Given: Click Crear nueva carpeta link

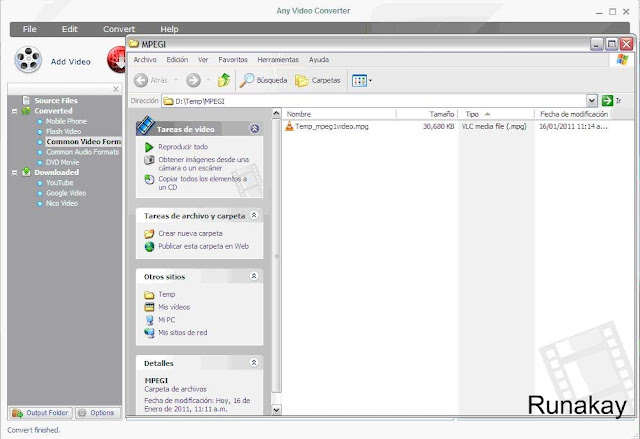Looking at the screenshot, I should 190,233.
